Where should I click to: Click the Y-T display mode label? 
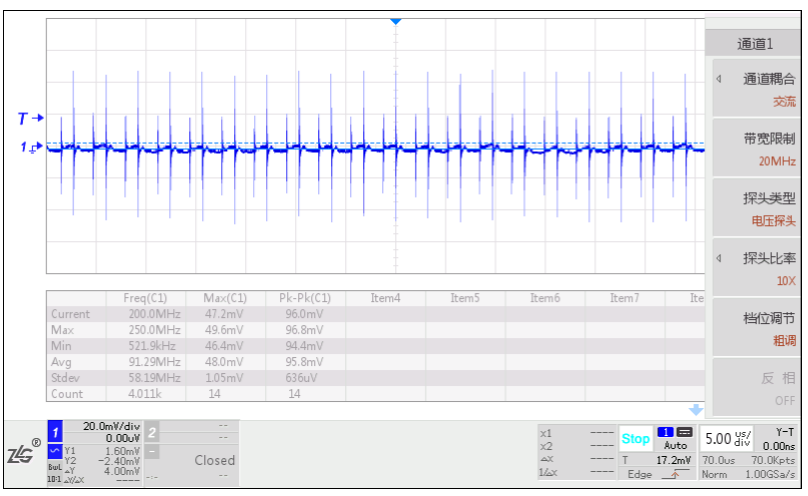(785, 432)
